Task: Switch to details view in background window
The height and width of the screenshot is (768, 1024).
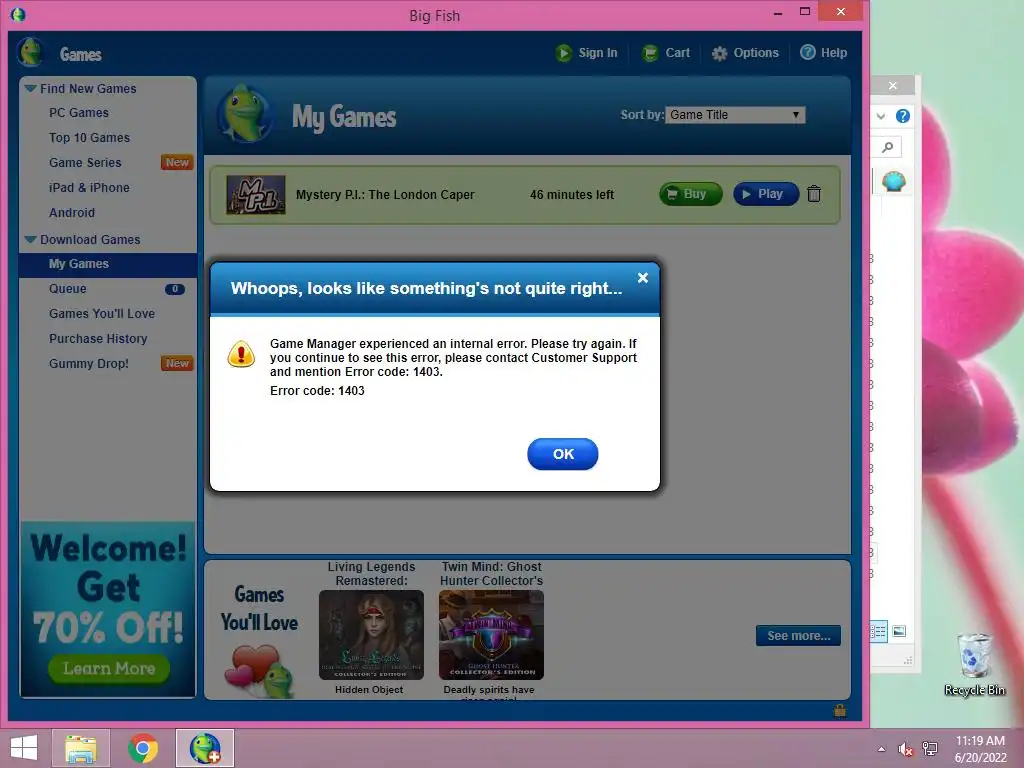Action: (878, 632)
